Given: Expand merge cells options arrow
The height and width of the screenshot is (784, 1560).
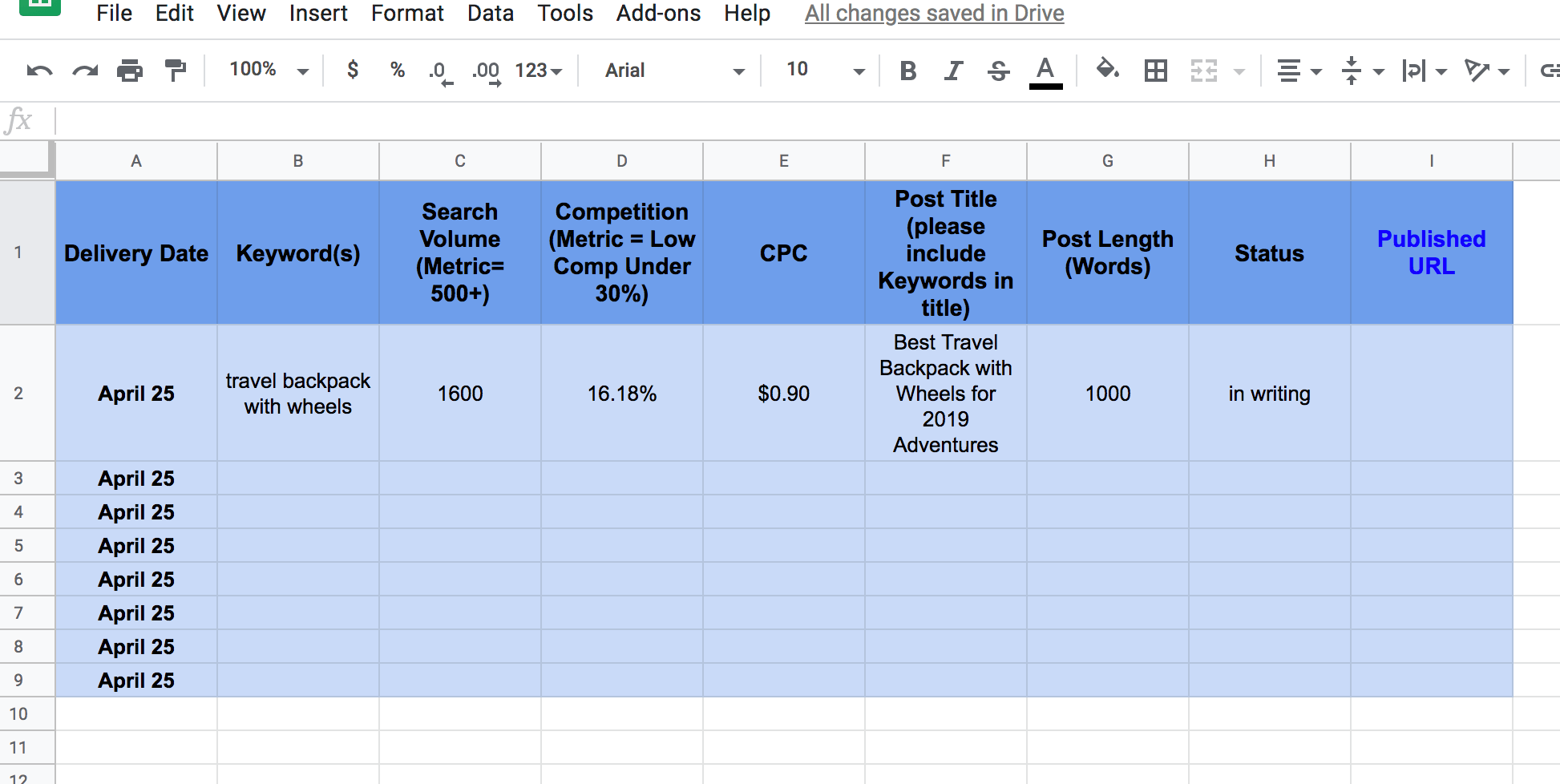Looking at the screenshot, I should (1239, 71).
